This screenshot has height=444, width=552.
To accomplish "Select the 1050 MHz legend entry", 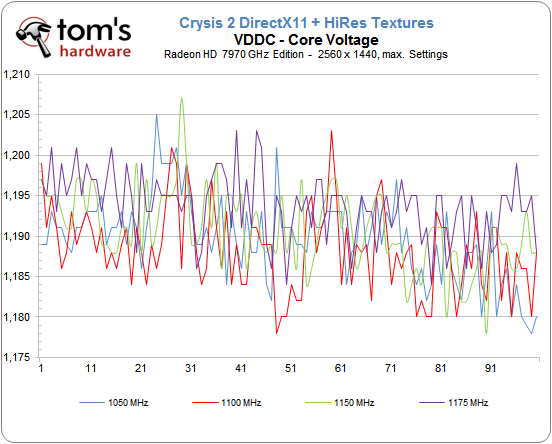I will [114, 402].
